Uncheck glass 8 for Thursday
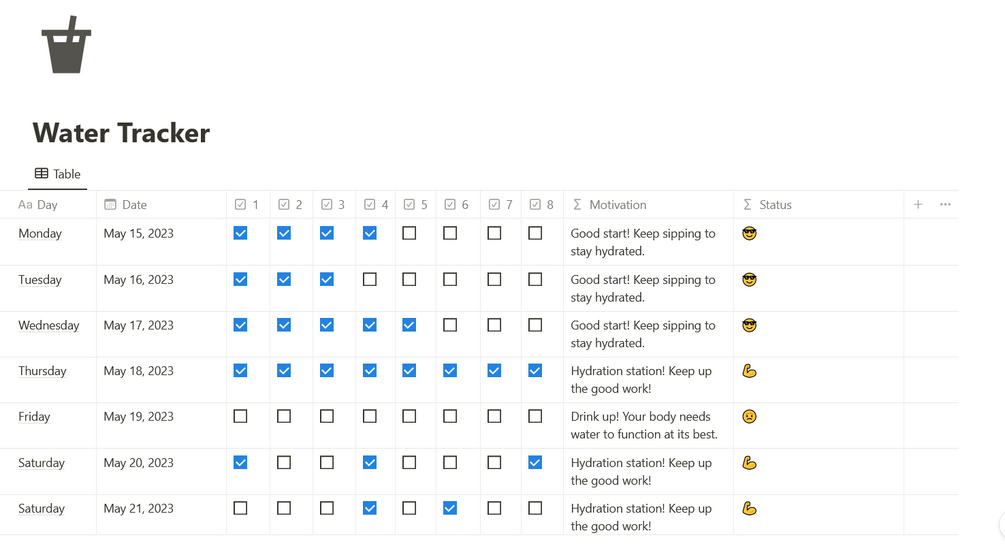 [535, 370]
